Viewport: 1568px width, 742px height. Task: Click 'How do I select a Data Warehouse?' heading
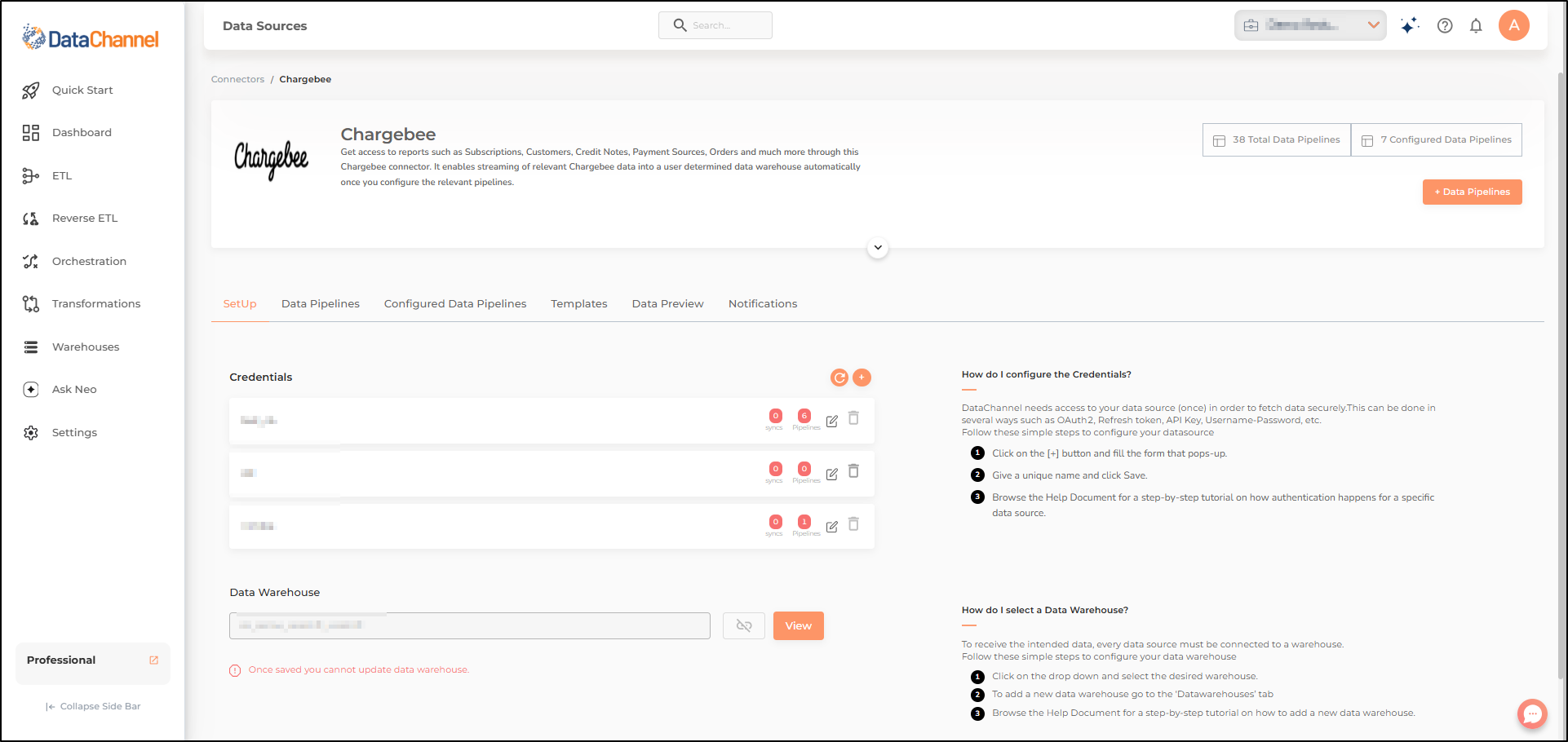click(x=1045, y=611)
